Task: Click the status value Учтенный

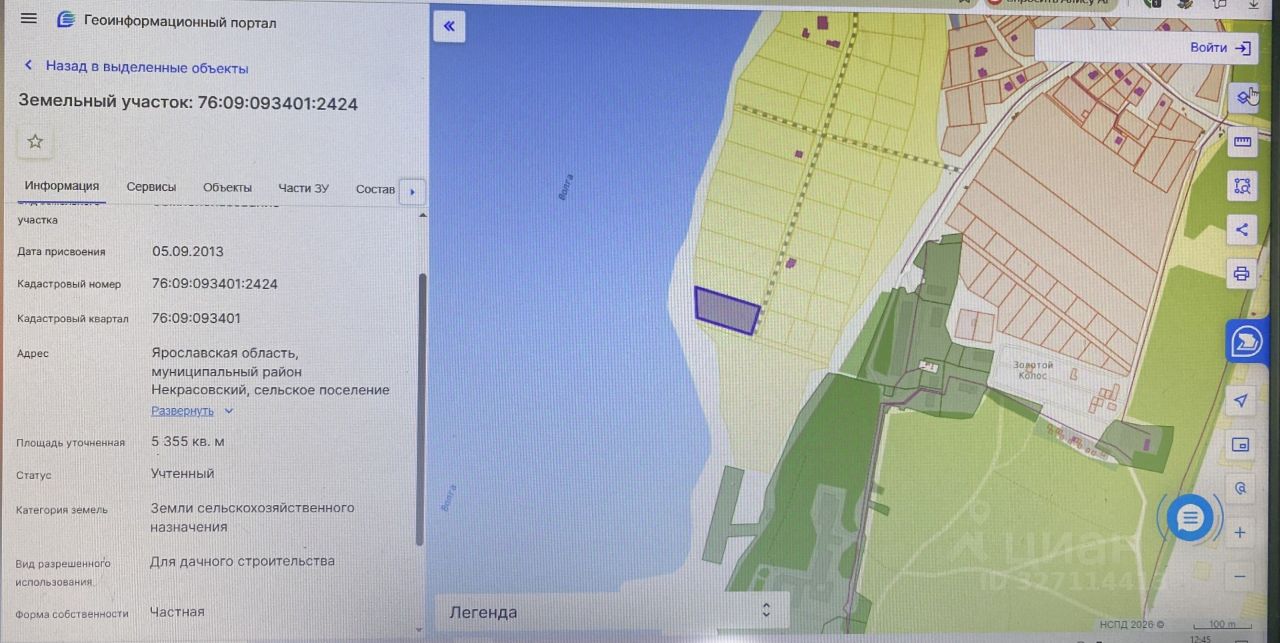Action: pos(183,474)
